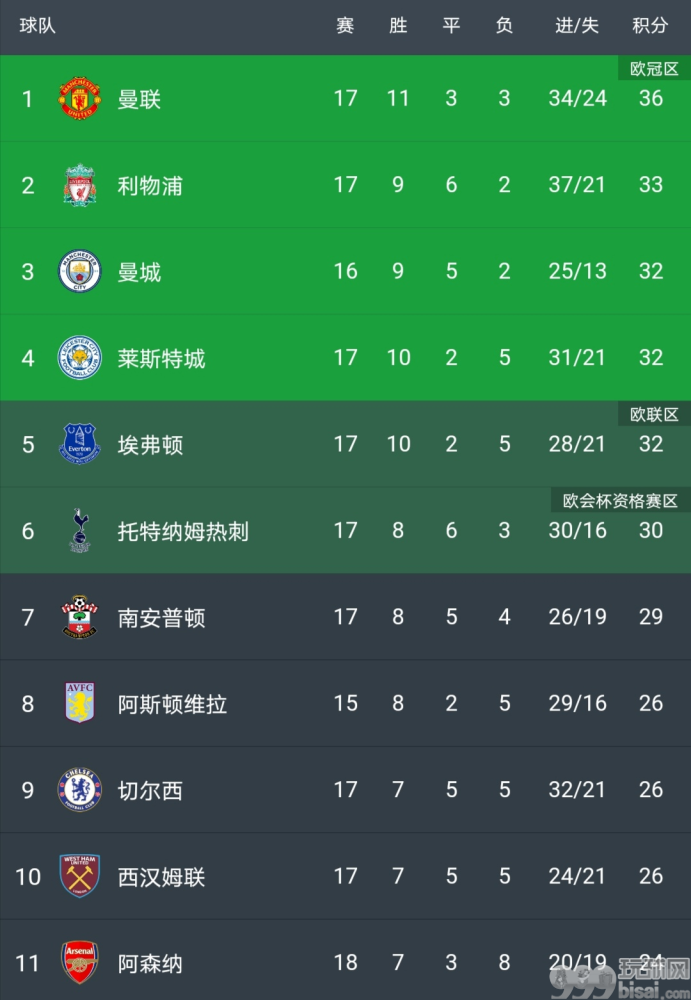Click the Leicester City fox badge
The height and width of the screenshot is (1000, 691).
[x=80, y=358]
